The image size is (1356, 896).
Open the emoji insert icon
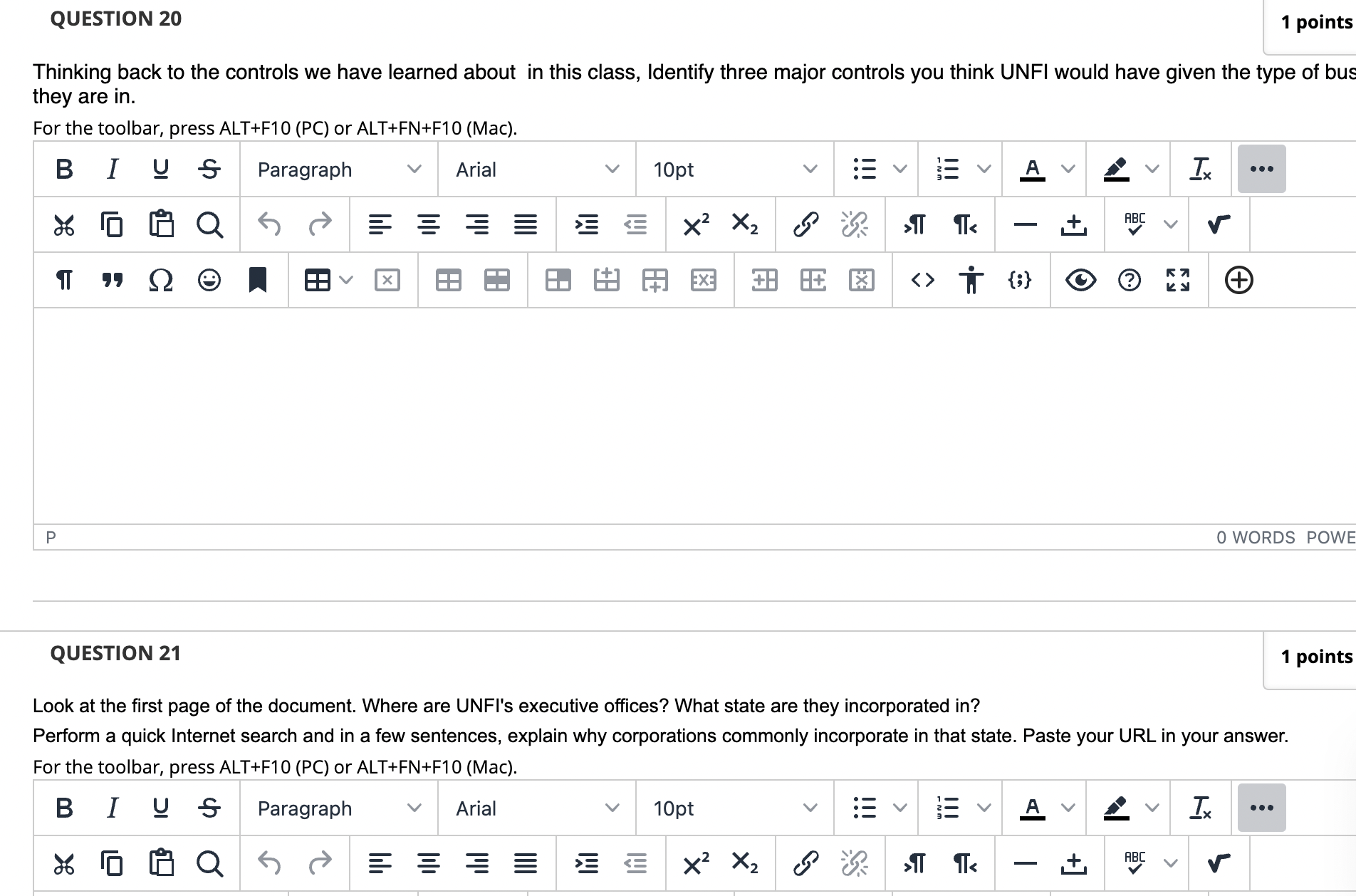[x=208, y=280]
